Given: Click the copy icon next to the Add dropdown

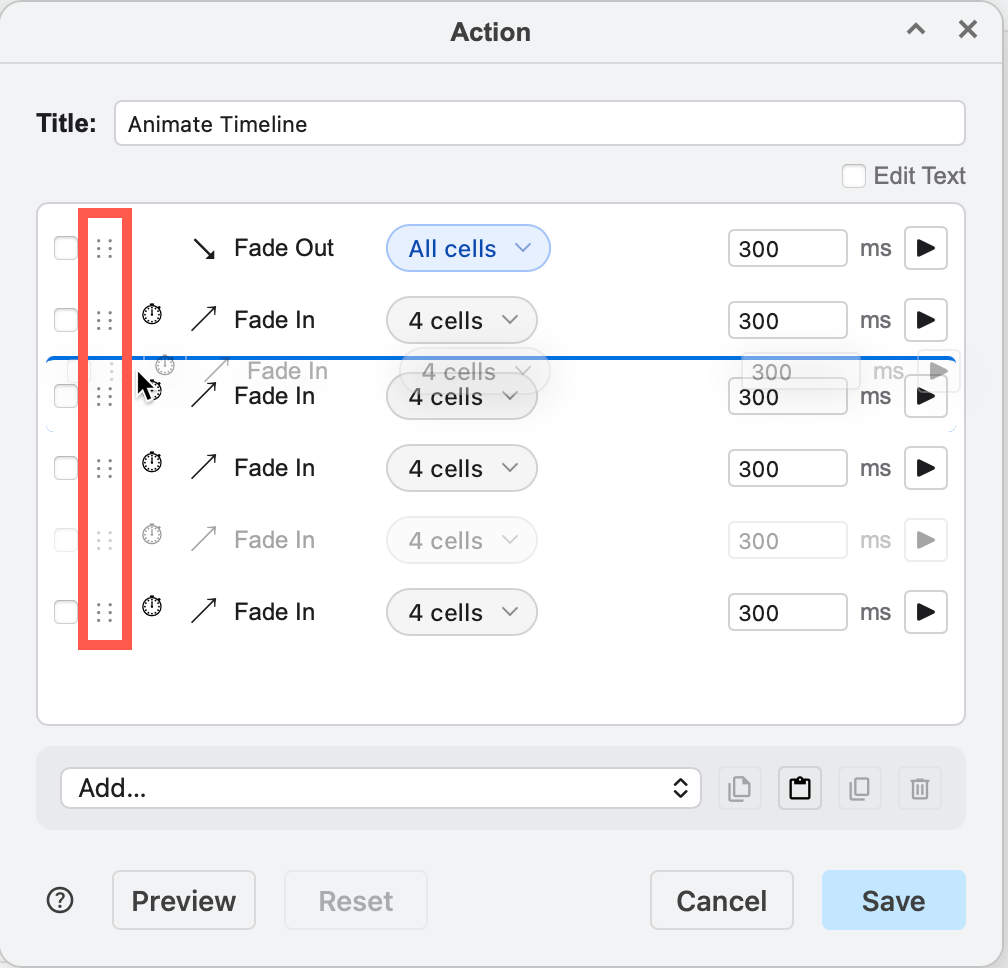Looking at the screenshot, I should pos(739,788).
